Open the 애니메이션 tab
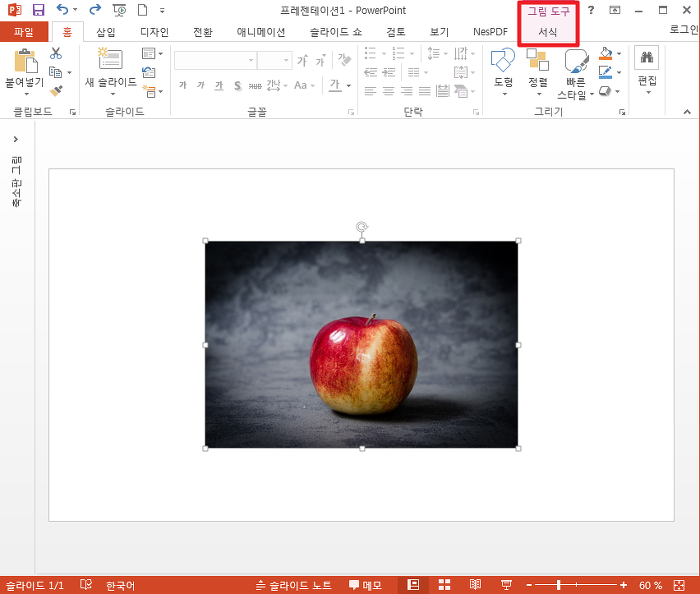Screen dimensions: 700x594 261,32
